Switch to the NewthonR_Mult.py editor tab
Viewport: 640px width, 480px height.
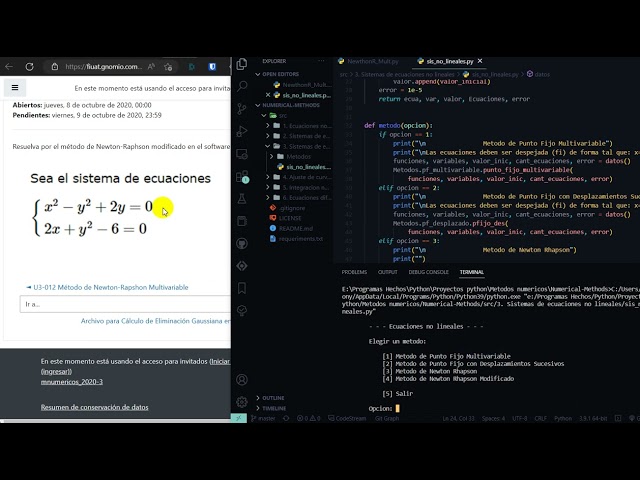369,61
